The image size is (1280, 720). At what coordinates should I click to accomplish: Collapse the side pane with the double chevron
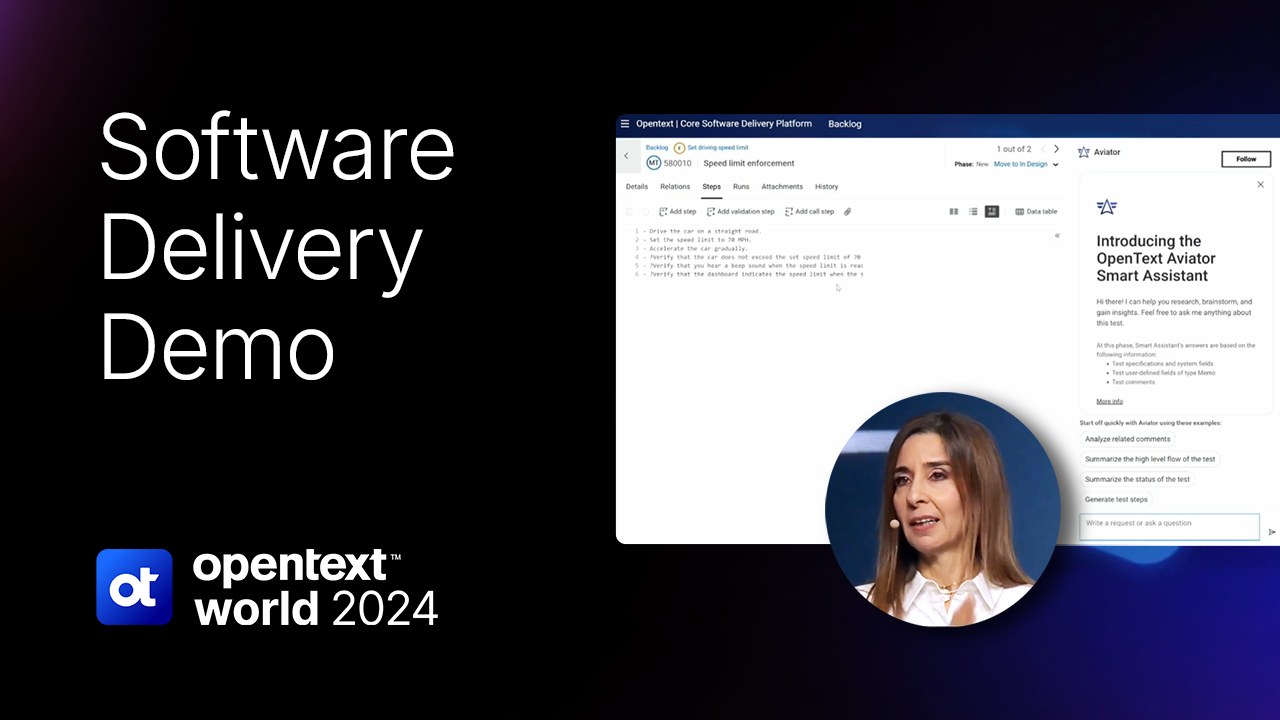click(1057, 236)
